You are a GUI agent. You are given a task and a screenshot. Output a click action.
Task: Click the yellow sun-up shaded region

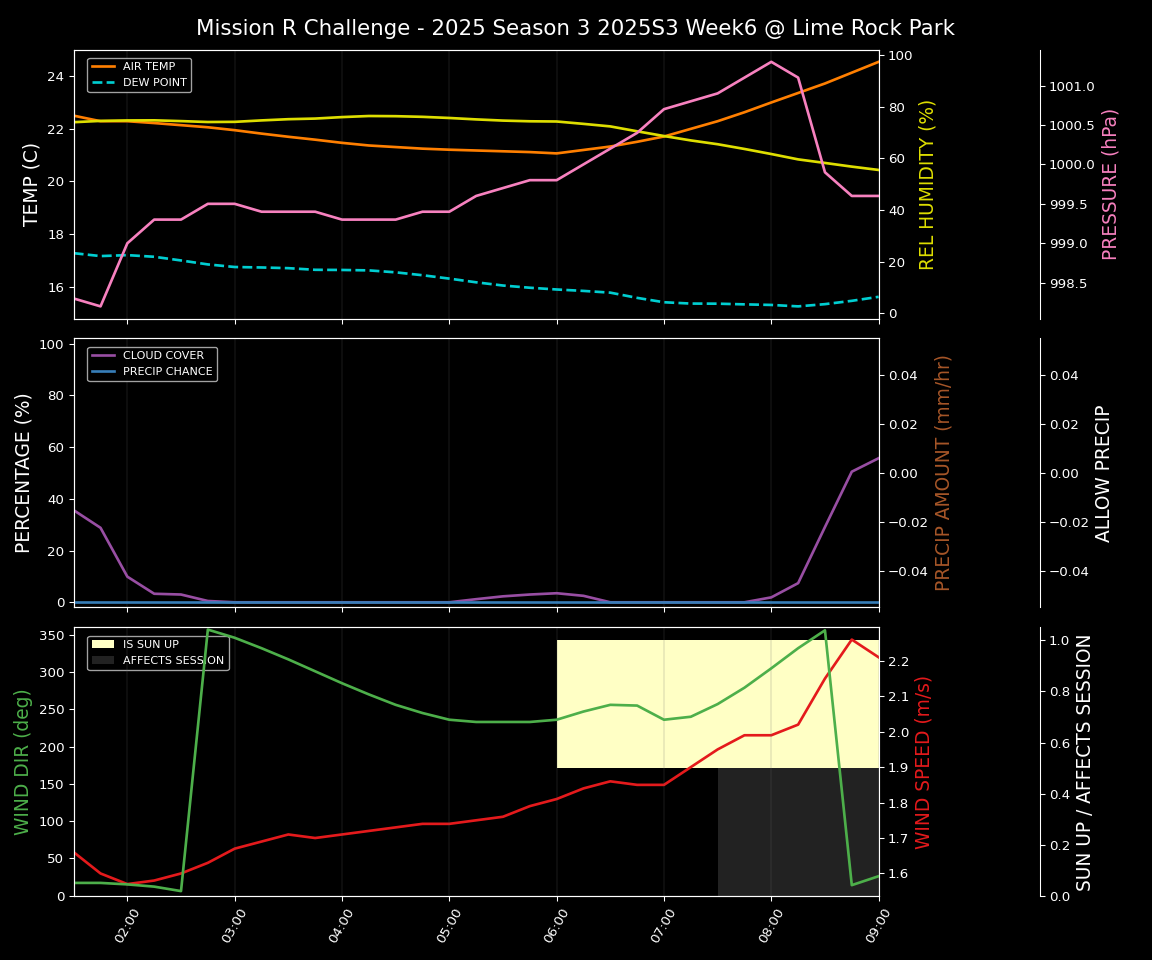click(718, 704)
